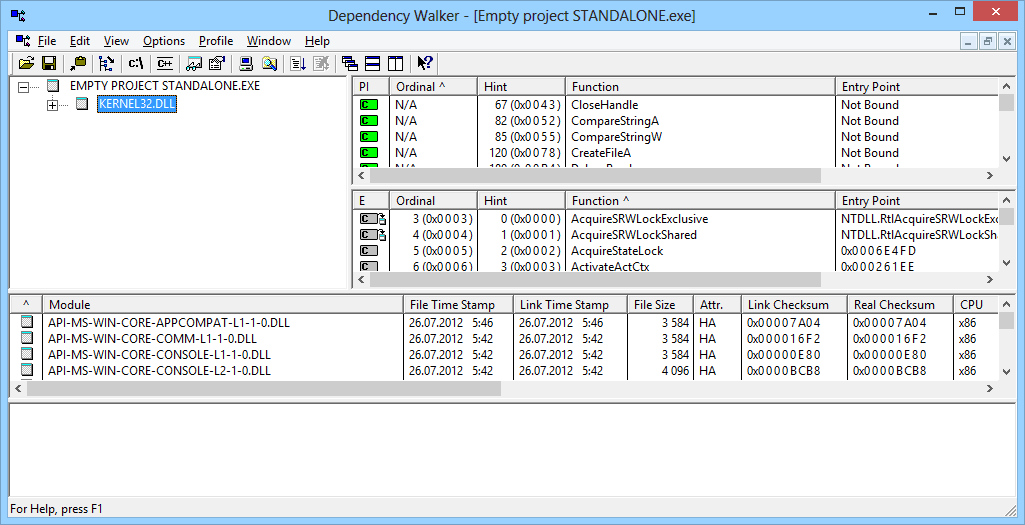Sort exports by Function column header
The image size is (1025, 525).
pos(700,201)
